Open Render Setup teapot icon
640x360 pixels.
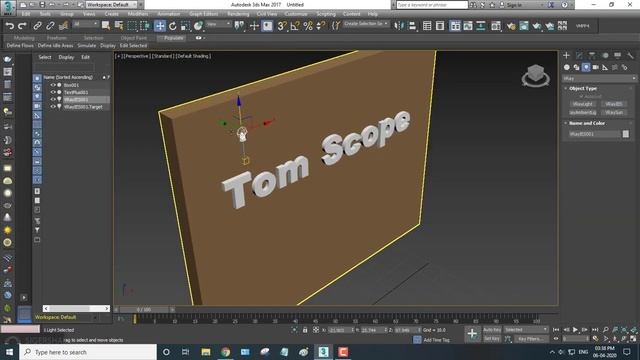(x=511, y=26)
